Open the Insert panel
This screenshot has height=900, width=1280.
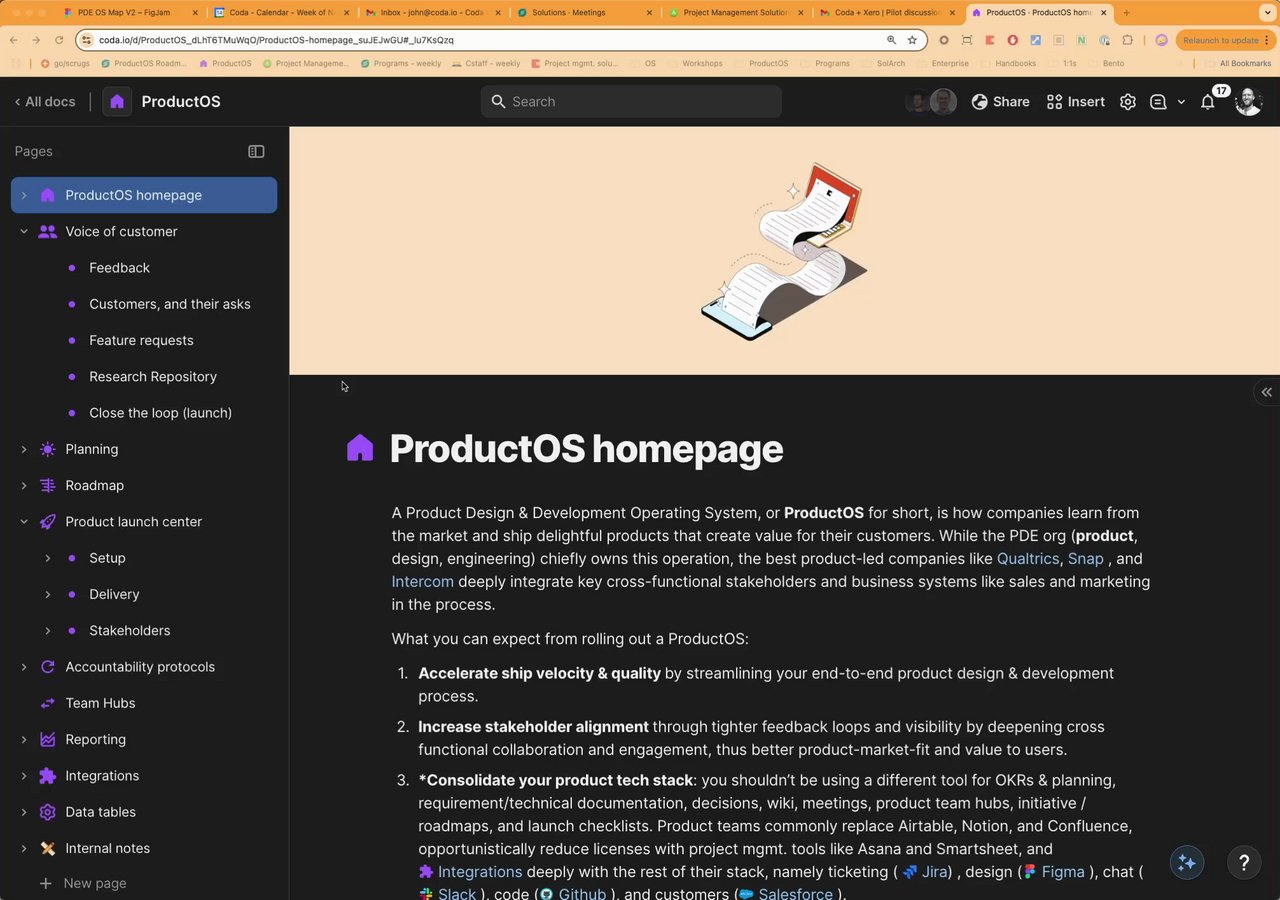(1075, 101)
